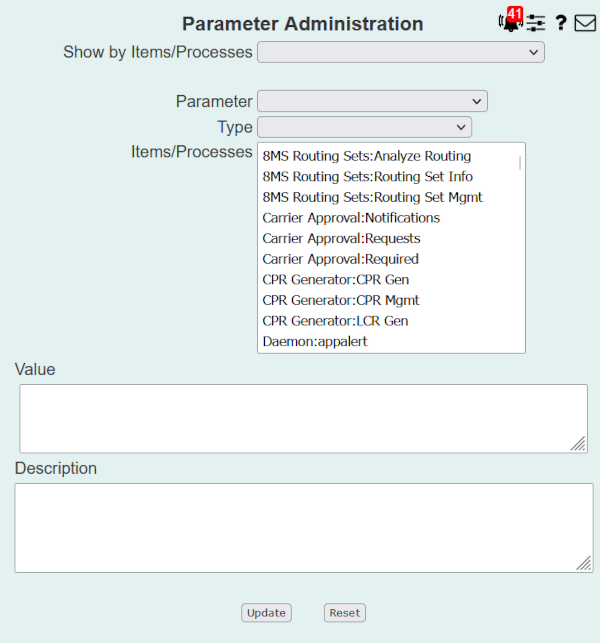Select Carrier Approval:Notifications in list
The height and width of the screenshot is (643, 600).
[x=351, y=218]
